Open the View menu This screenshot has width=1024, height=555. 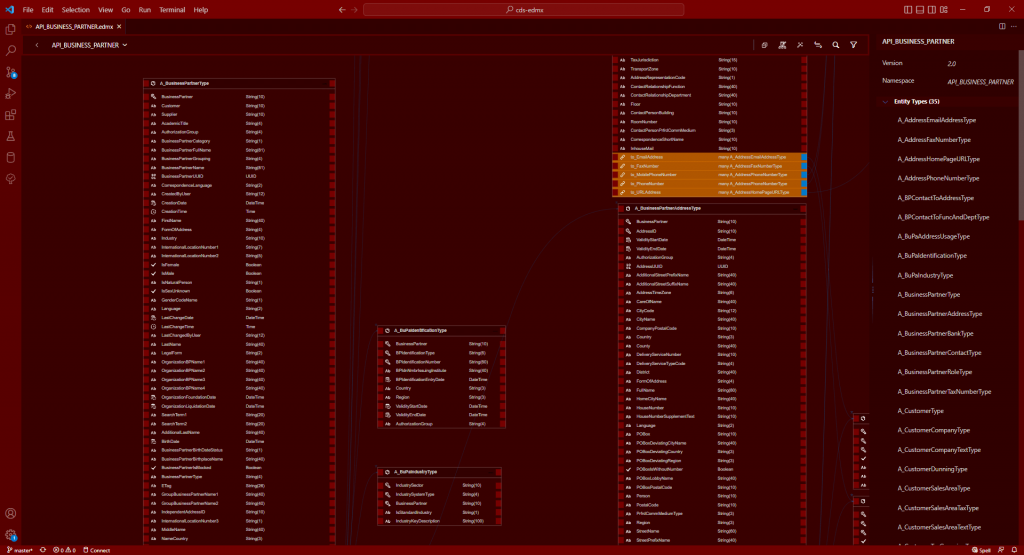pos(105,10)
